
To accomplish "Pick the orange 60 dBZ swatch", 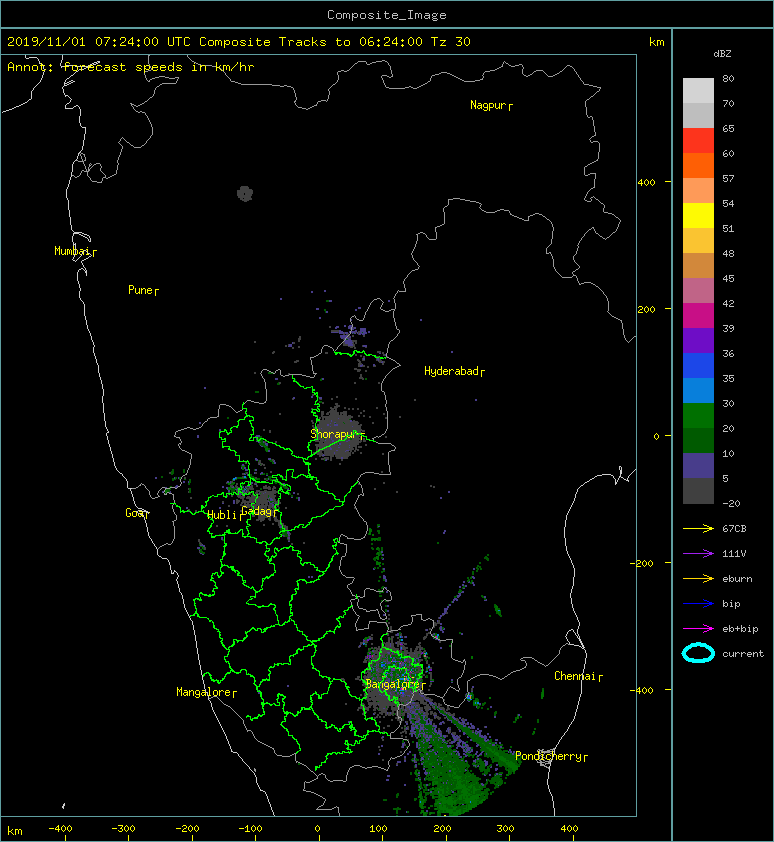I will tap(698, 165).
